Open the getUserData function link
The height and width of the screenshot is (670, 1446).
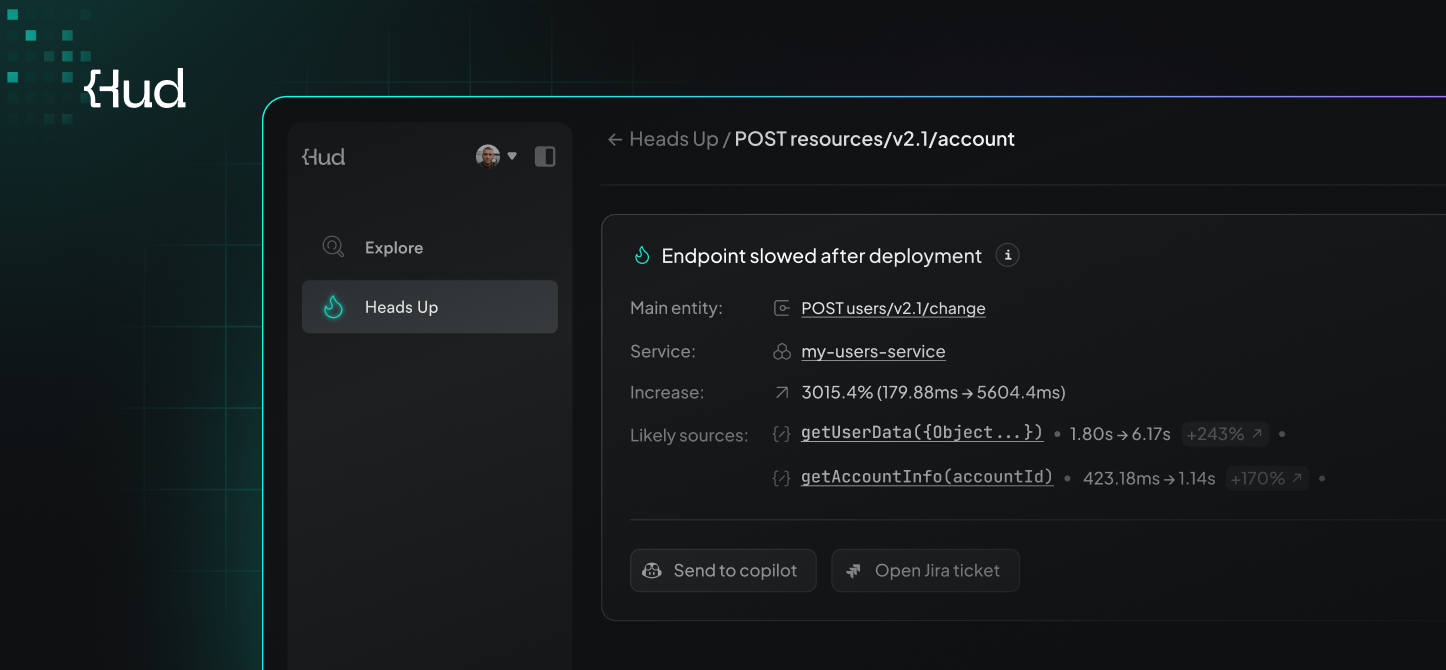pos(921,433)
